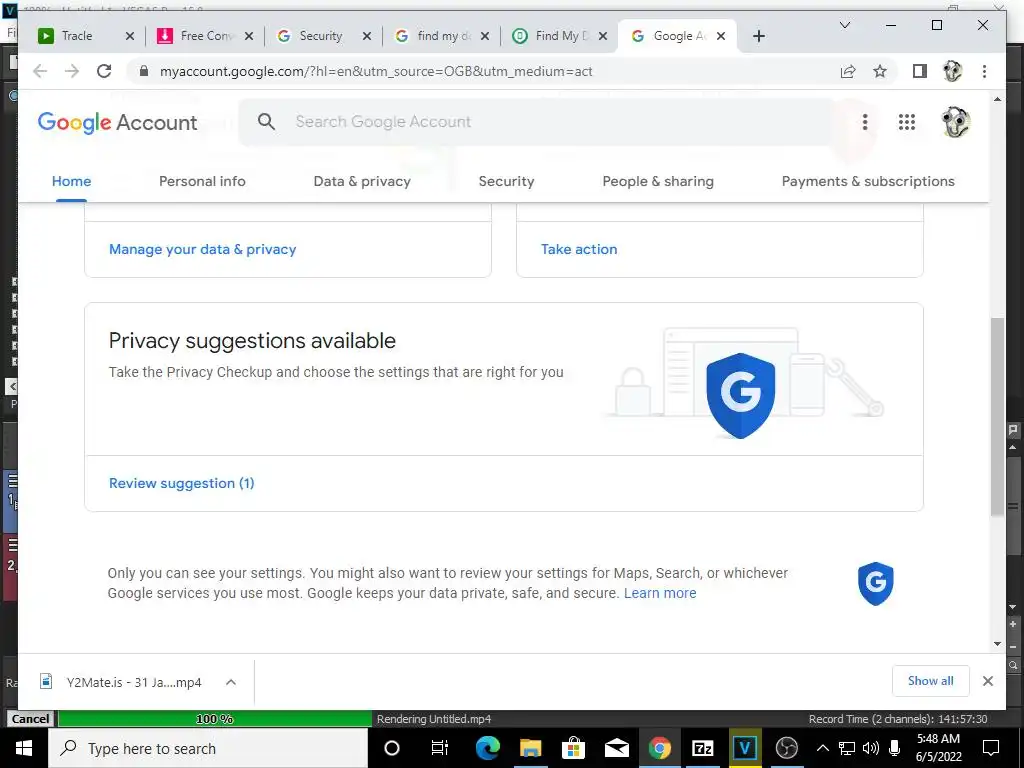Open Chrome from the taskbar
The width and height of the screenshot is (1024, 768).
(660, 748)
